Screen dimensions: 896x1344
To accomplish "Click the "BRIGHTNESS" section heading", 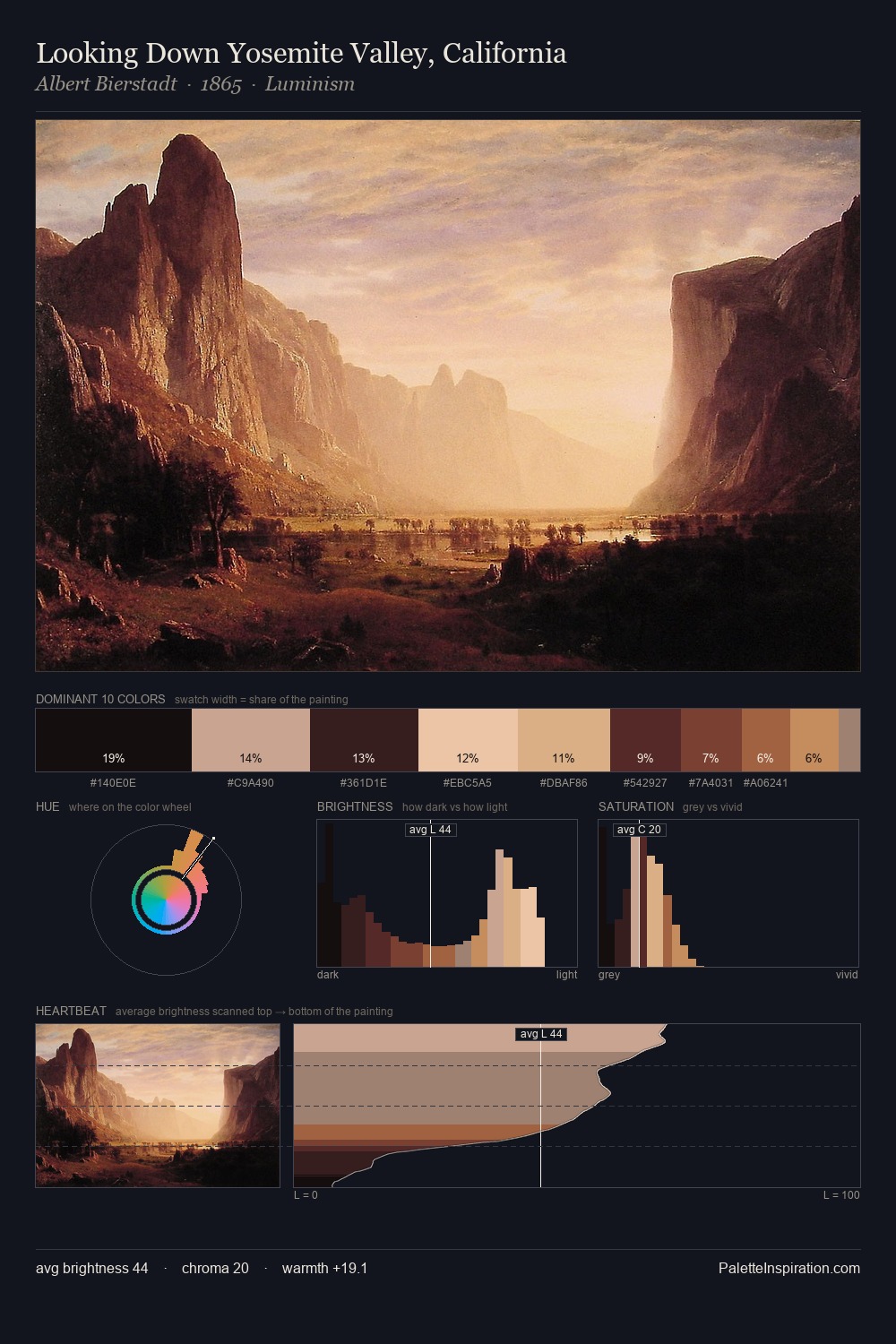I will [355, 806].
